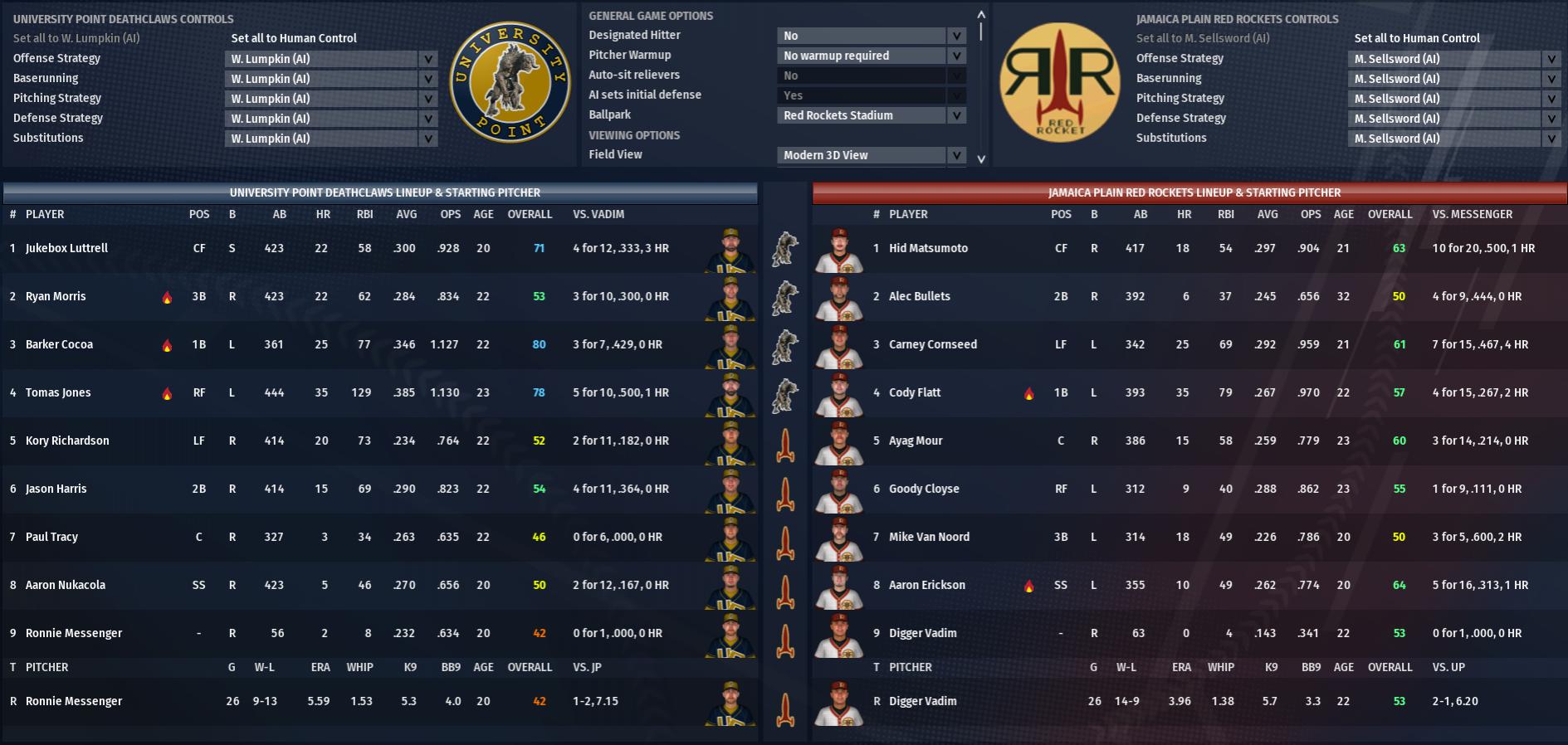Click the deathclaw icon between Cocoa and Cornseed
The height and width of the screenshot is (745, 1568).
[x=785, y=345]
